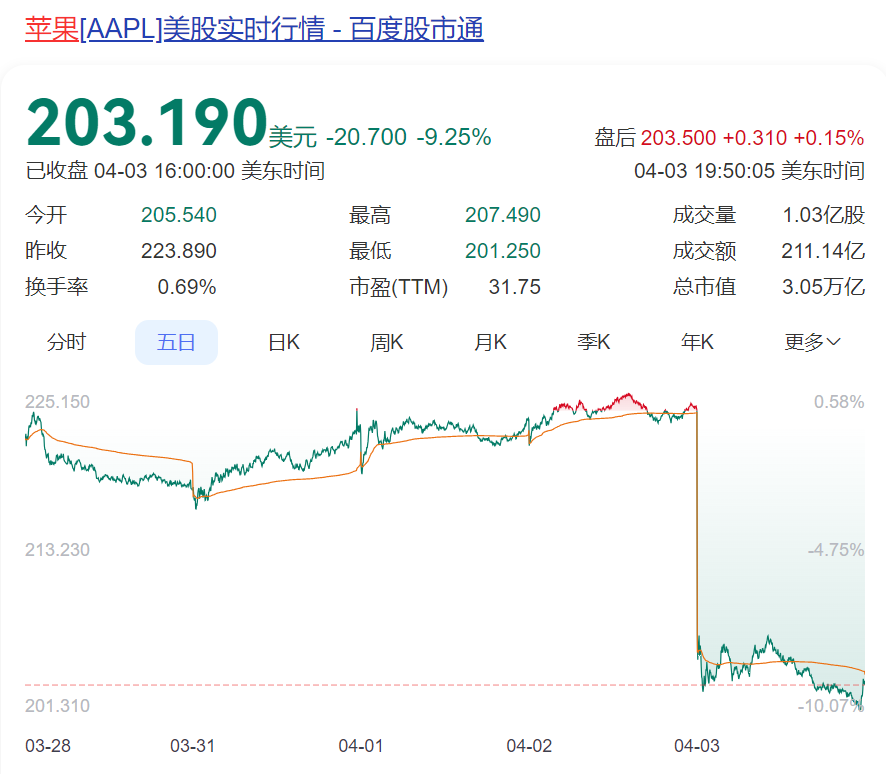Click the 225.150 price axis label

pos(57,402)
